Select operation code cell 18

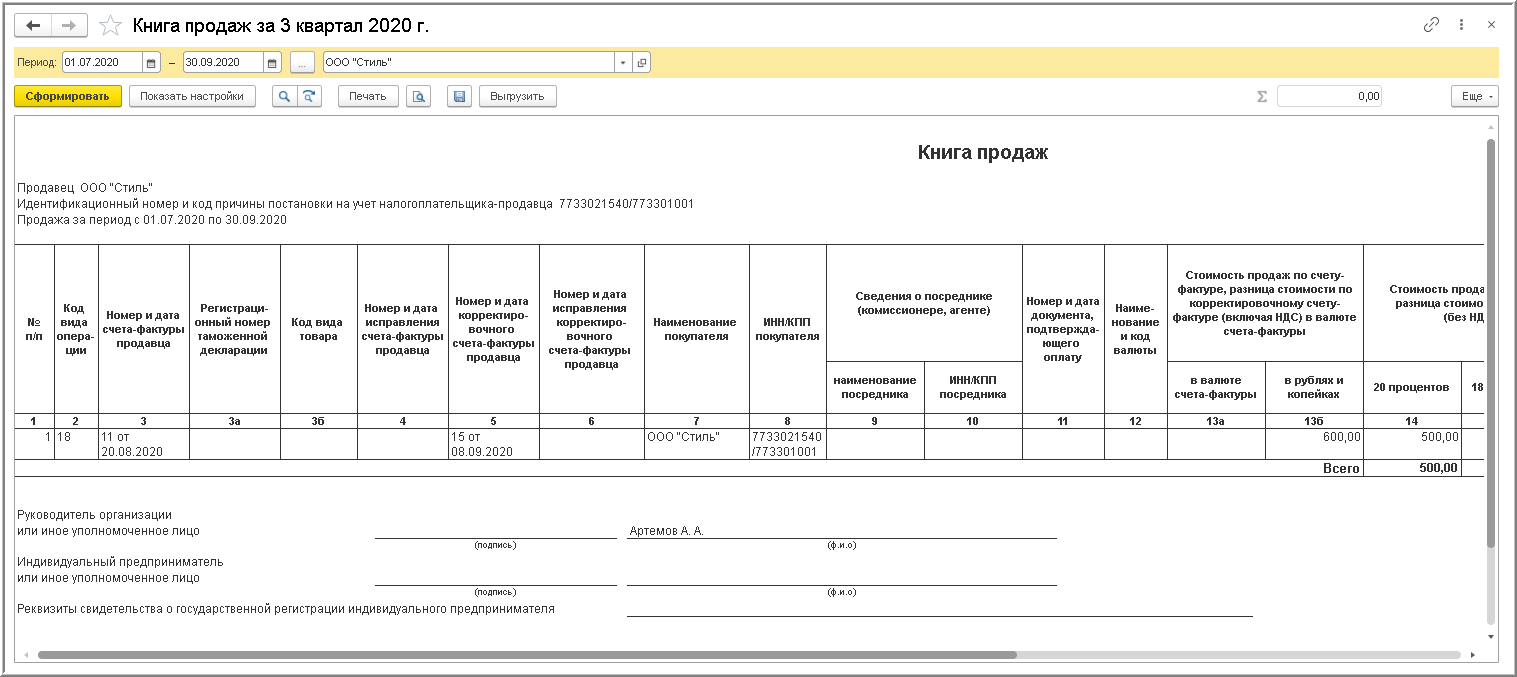[x=77, y=444]
